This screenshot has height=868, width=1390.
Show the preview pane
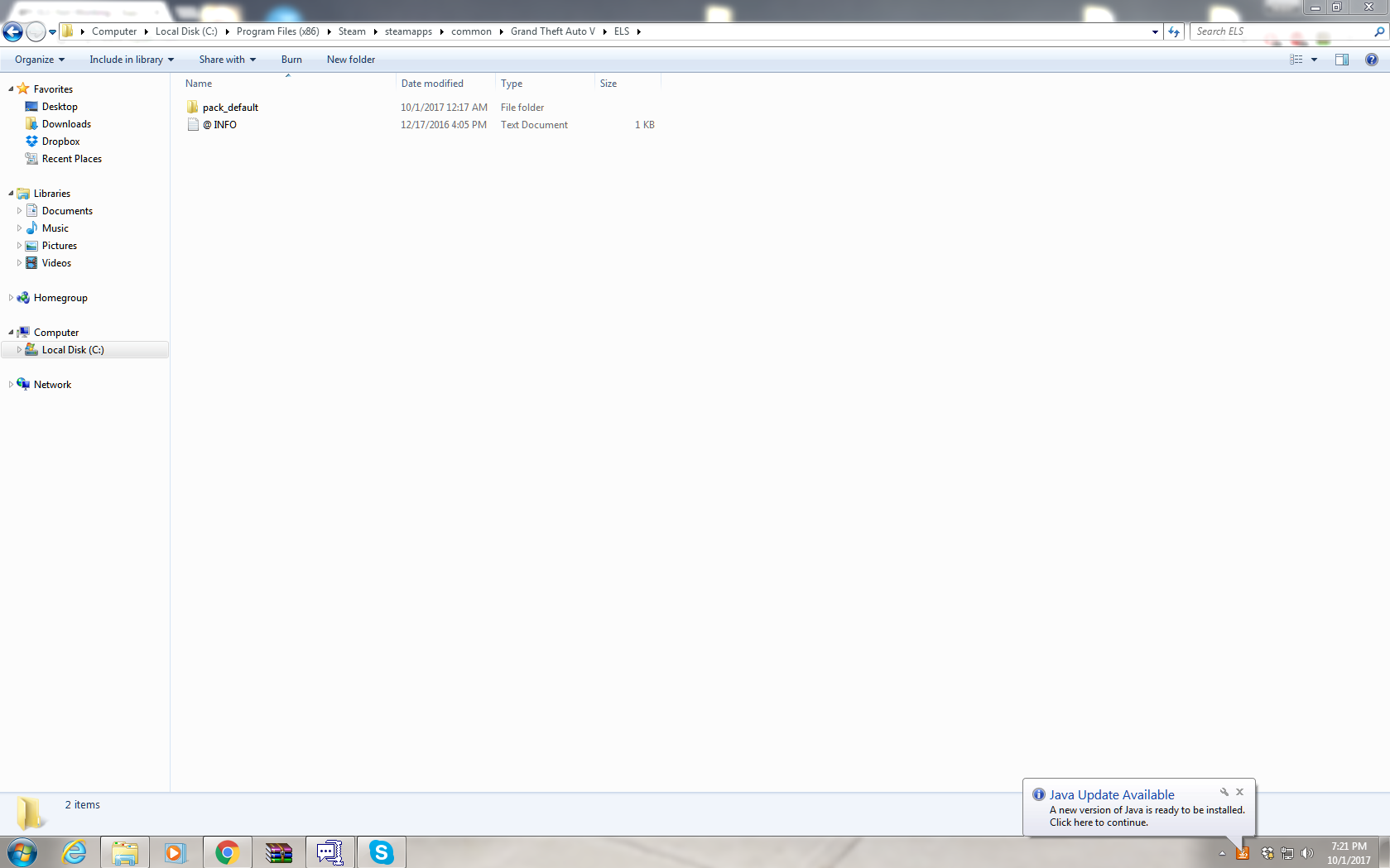pos(1342,60)
